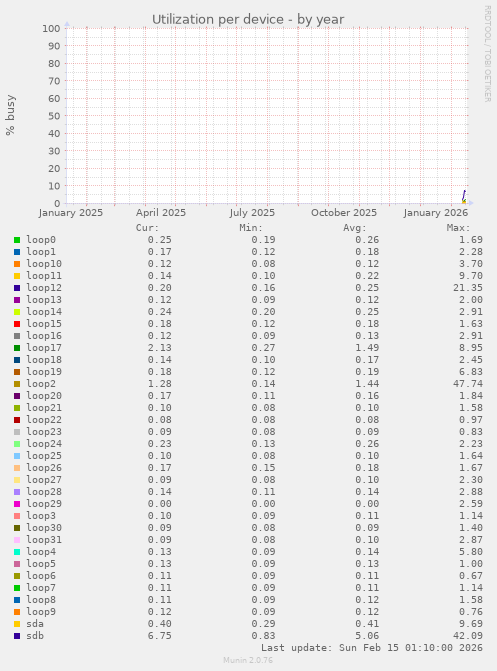497x671 pixels.
Task: Click the loop19 max value 6.83
Action: point(471,372)
